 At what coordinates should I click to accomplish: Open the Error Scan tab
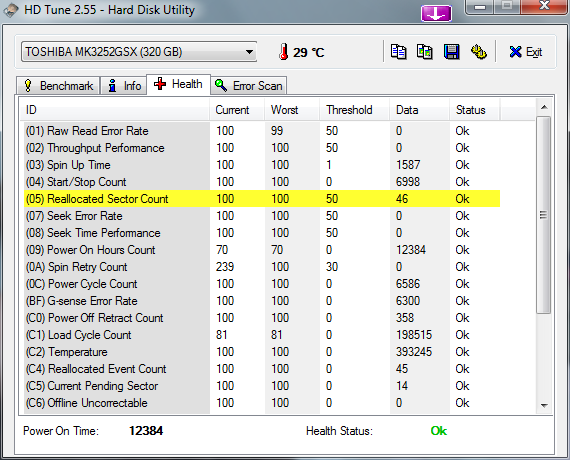click(x=249, y=86)
